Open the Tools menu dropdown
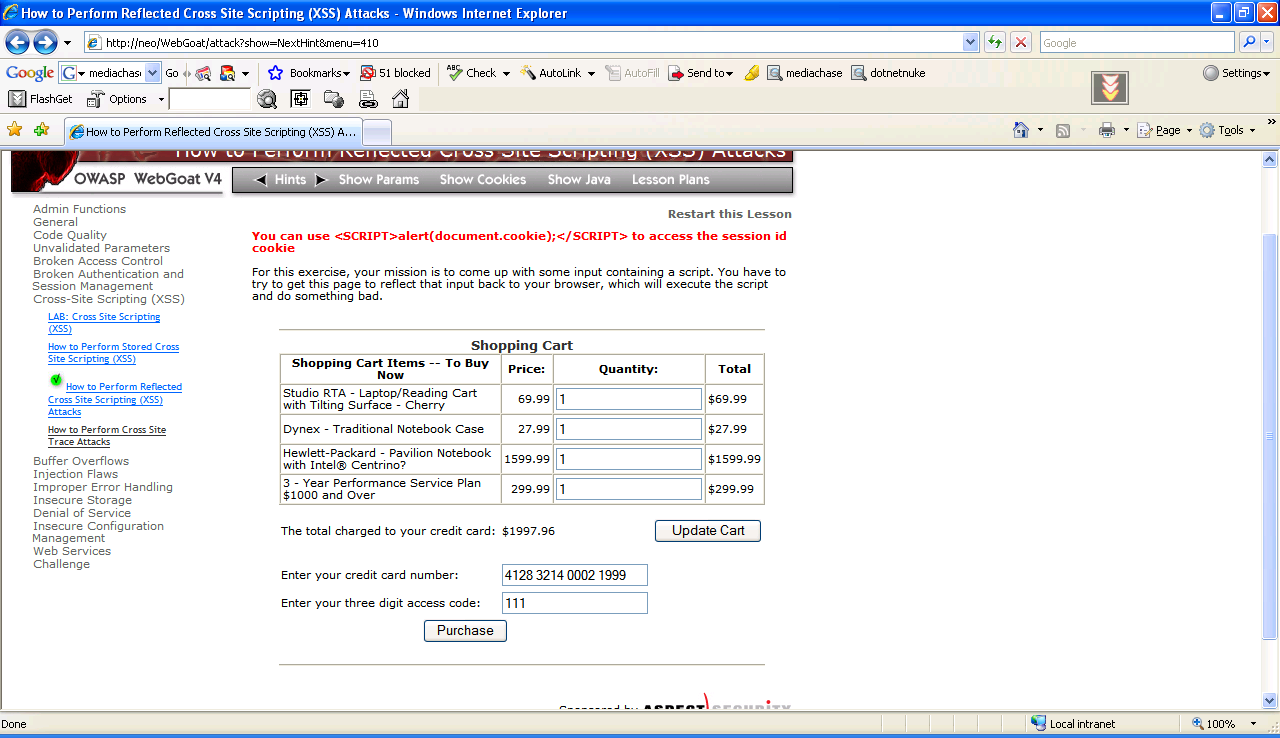The image size is (1280, 738). coord(1227,130)
